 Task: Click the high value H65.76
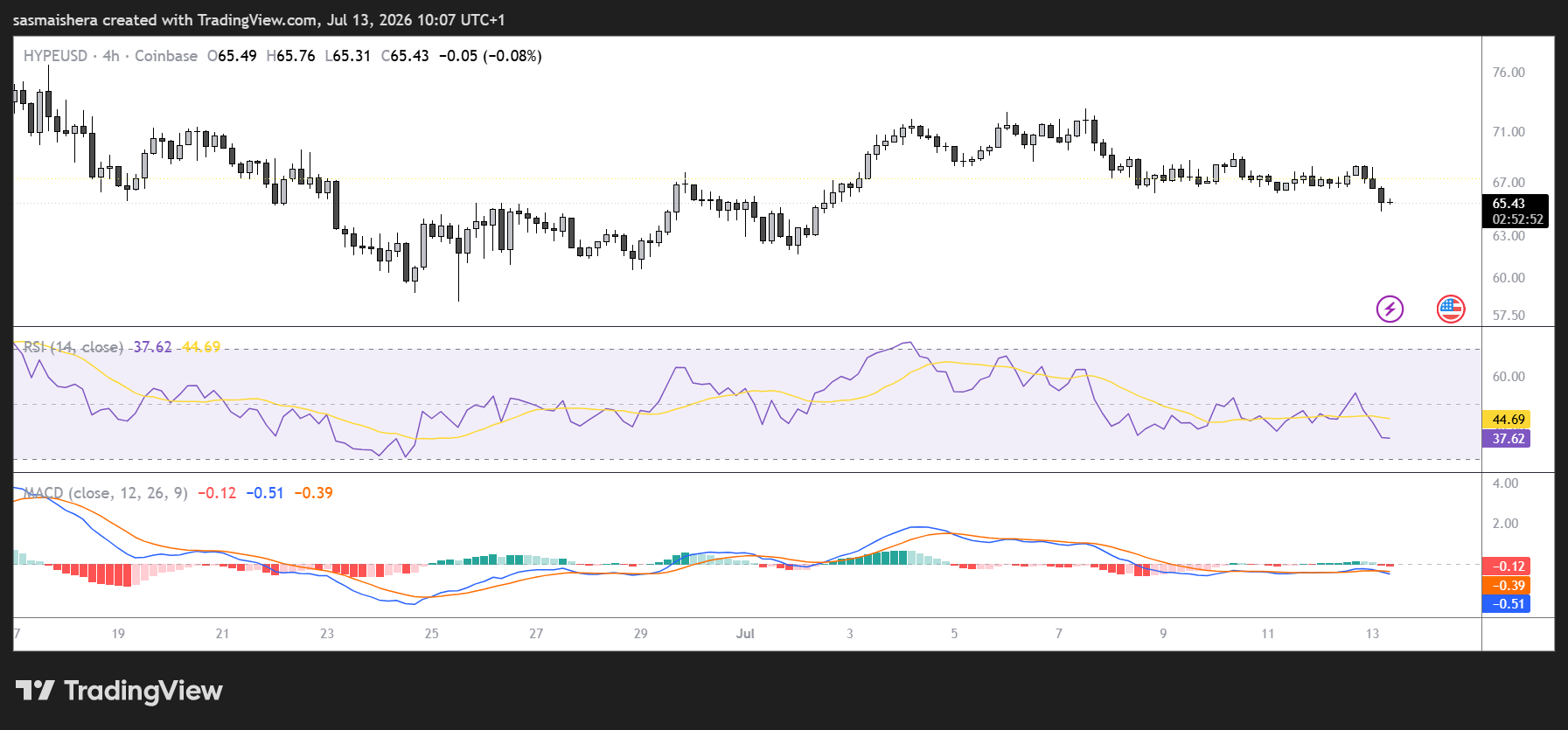pyautogui.click(x=290, y=56)
